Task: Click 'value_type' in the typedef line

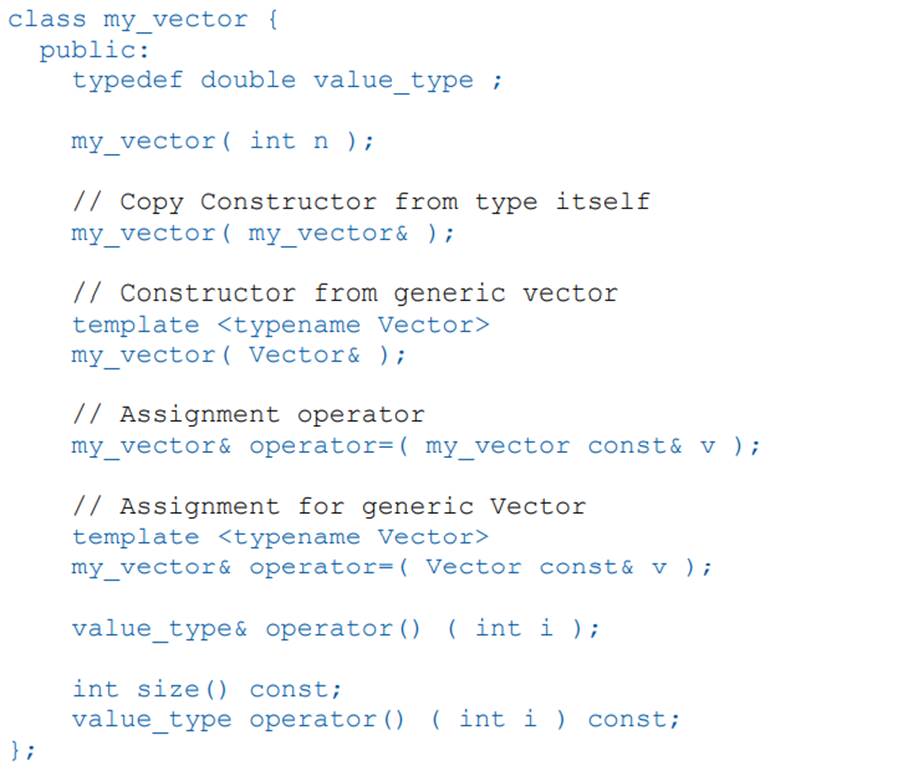Action: (393, 80)
